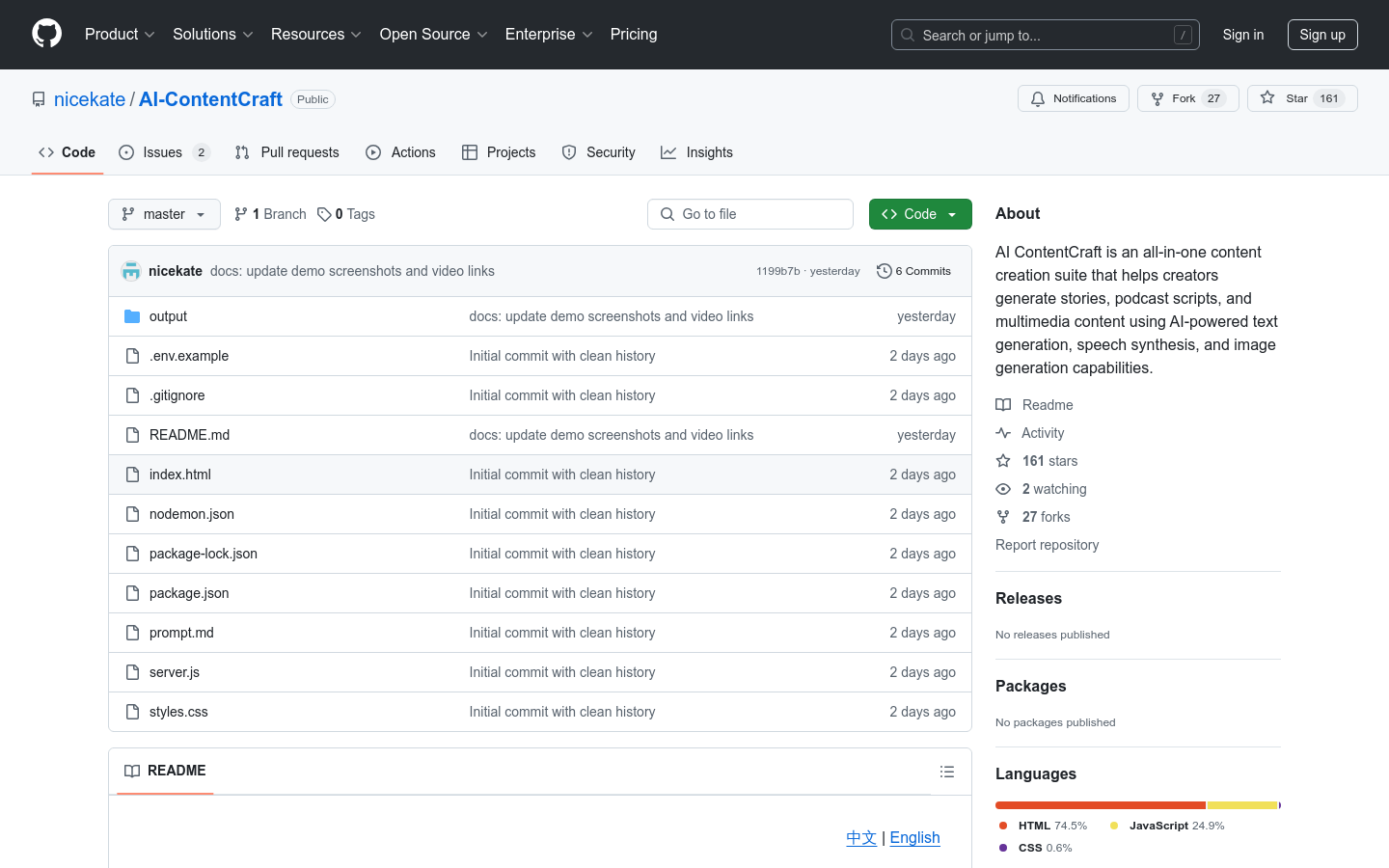
Task: Expand the master branch dropdown
Action: click(x=164, y=214)
